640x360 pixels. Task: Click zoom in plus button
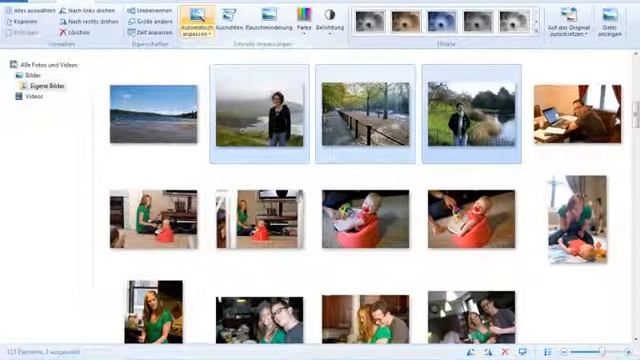point(628,352)
